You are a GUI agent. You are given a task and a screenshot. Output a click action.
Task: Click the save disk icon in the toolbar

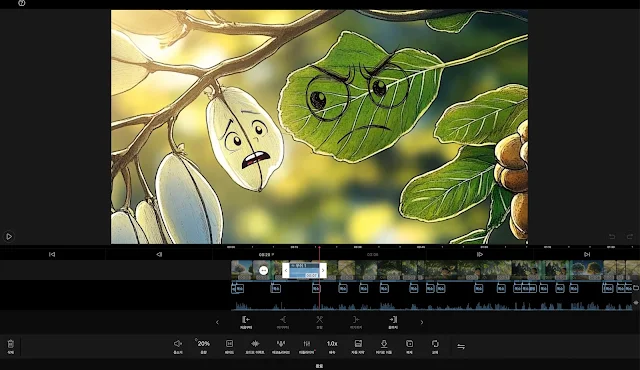[x=358, y=346]
